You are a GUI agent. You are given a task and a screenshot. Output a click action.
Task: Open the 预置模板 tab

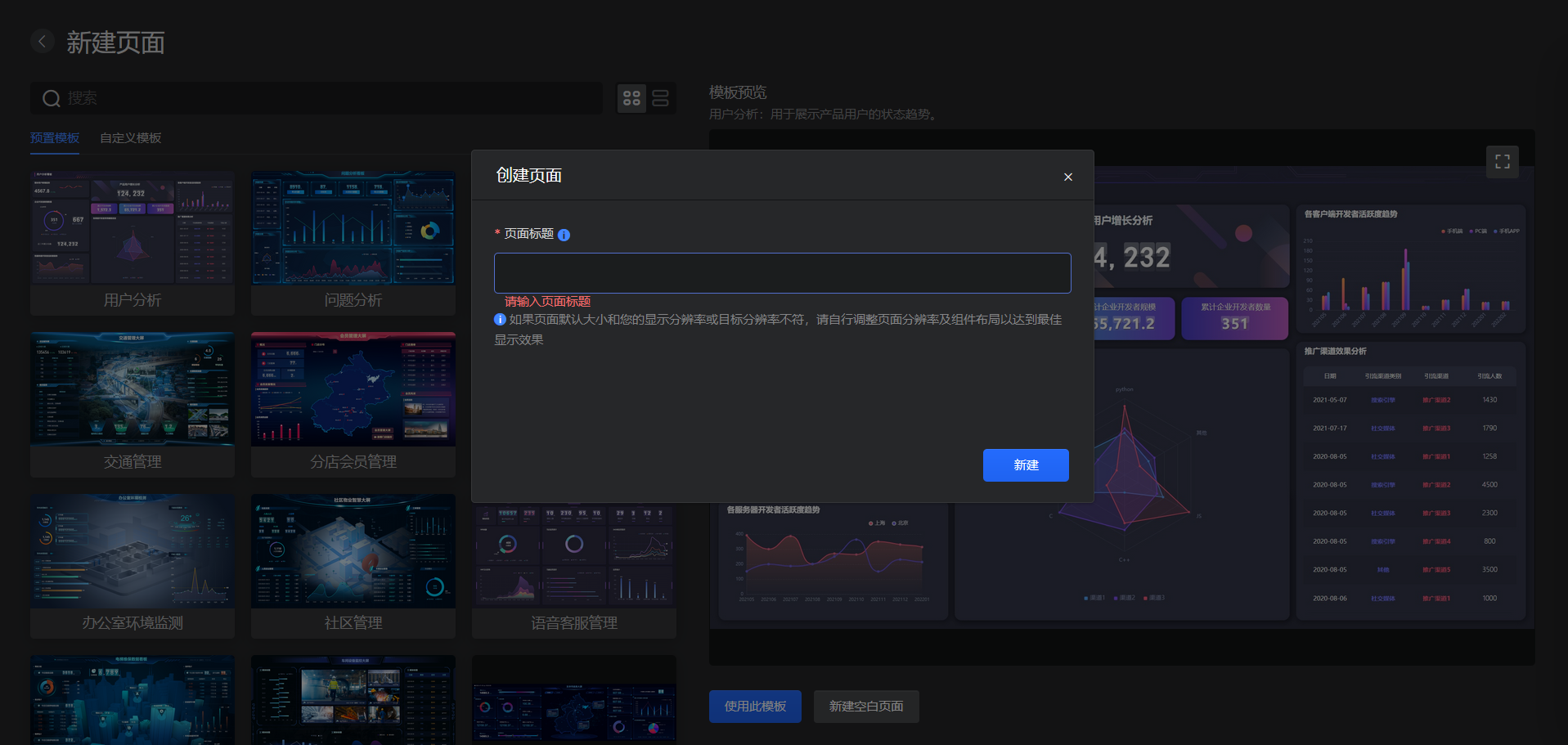coord(55,138)
